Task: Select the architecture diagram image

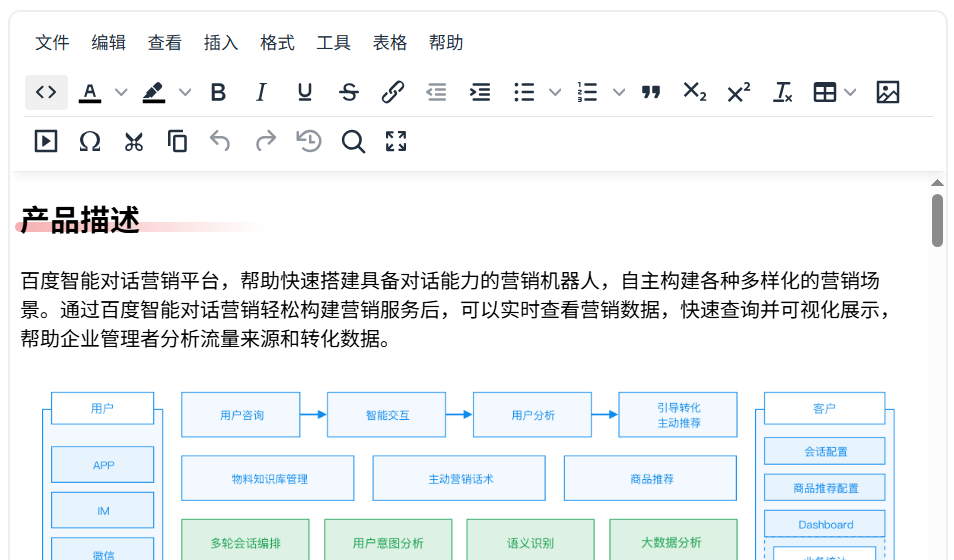Action: pyautogui.click(x=468, y=476)
